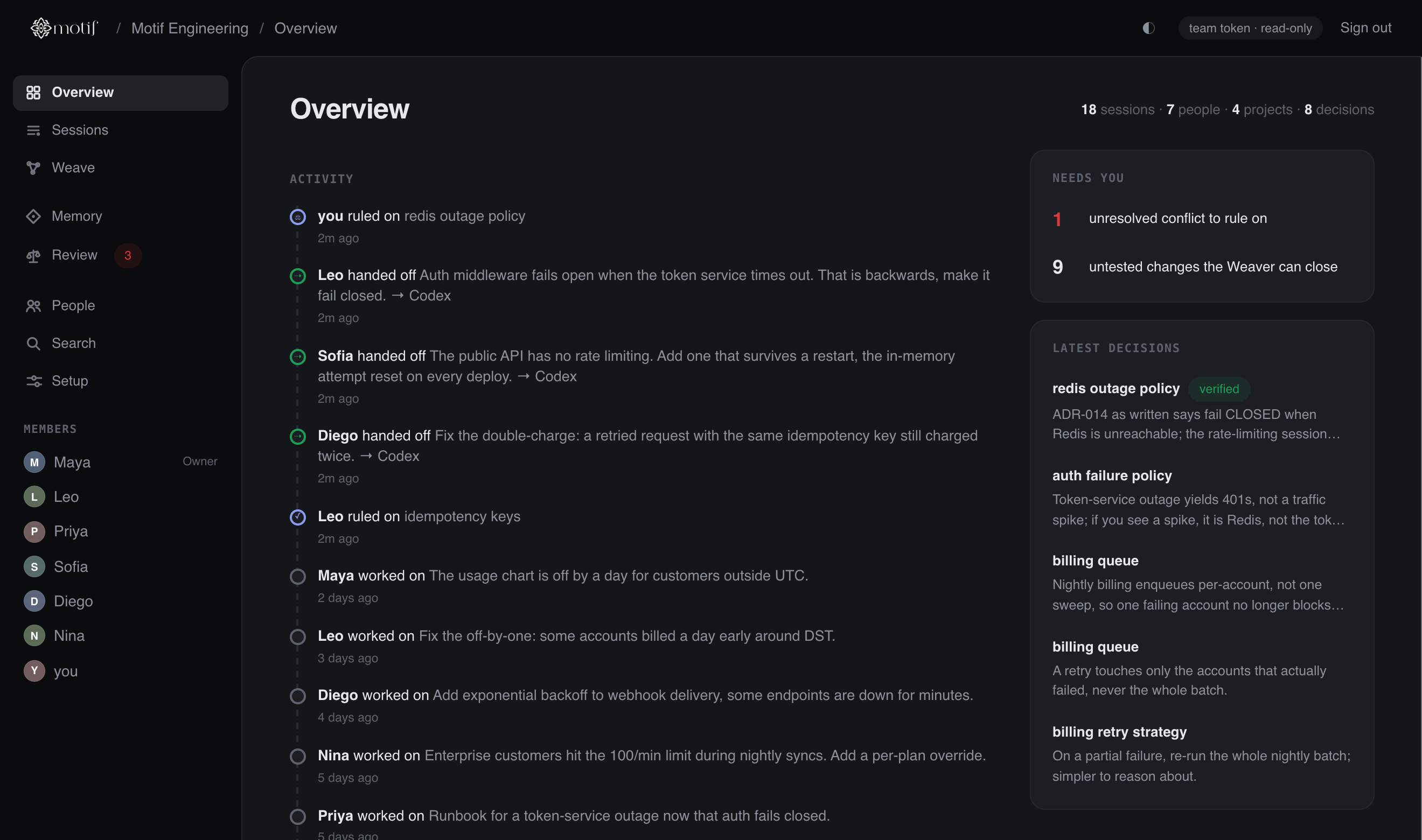Open the Overview sidebar item
This screenshot has width=1422, height=840.
tap(121, 93)
